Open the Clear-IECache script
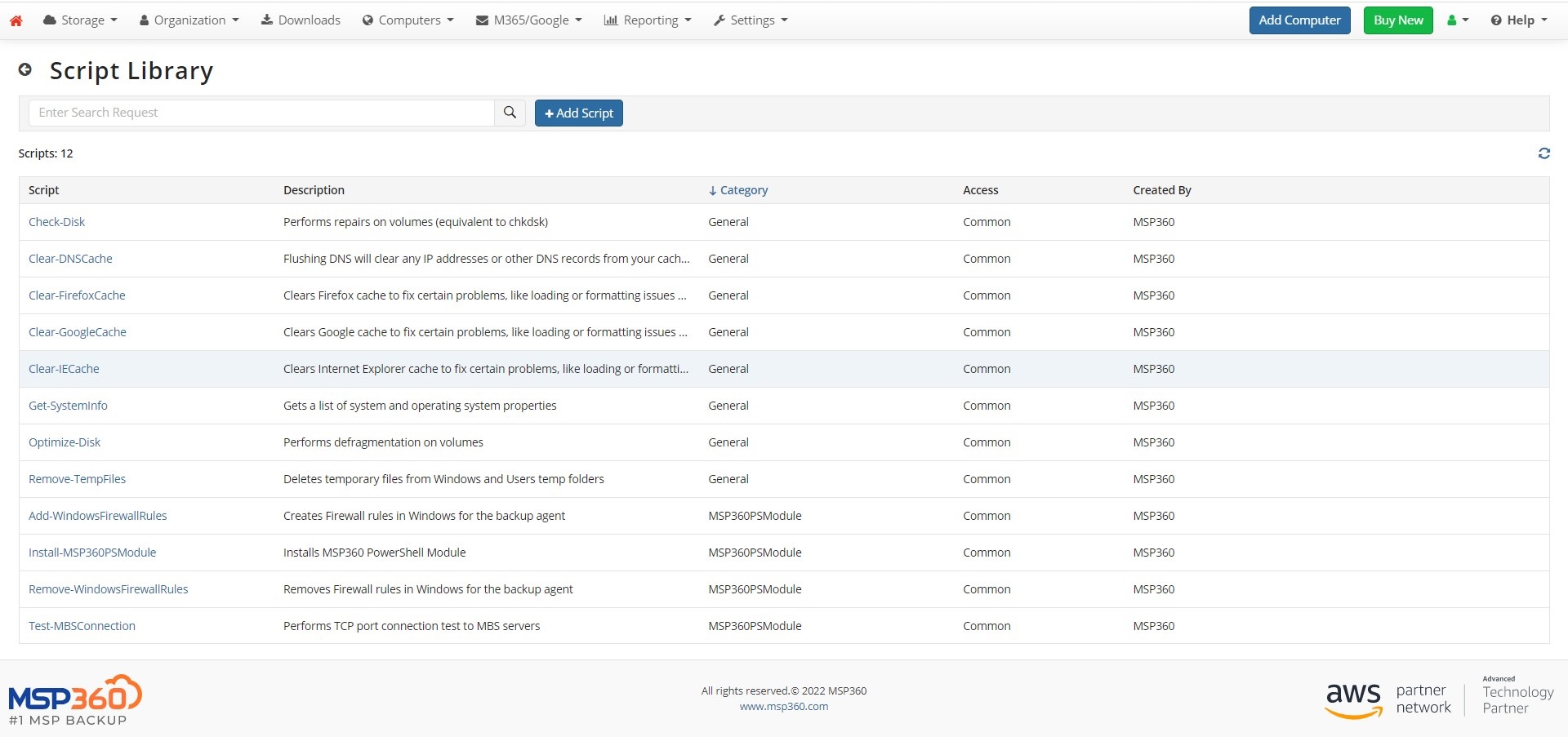 pos(64,369)
